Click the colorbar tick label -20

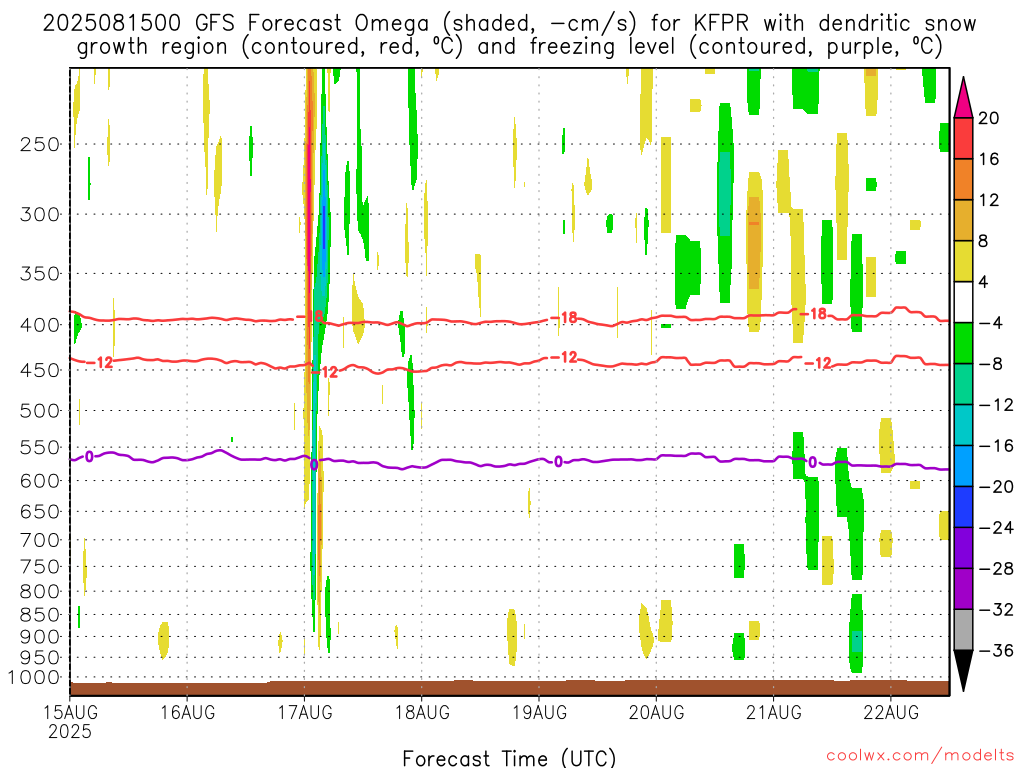tap(997, 487)
